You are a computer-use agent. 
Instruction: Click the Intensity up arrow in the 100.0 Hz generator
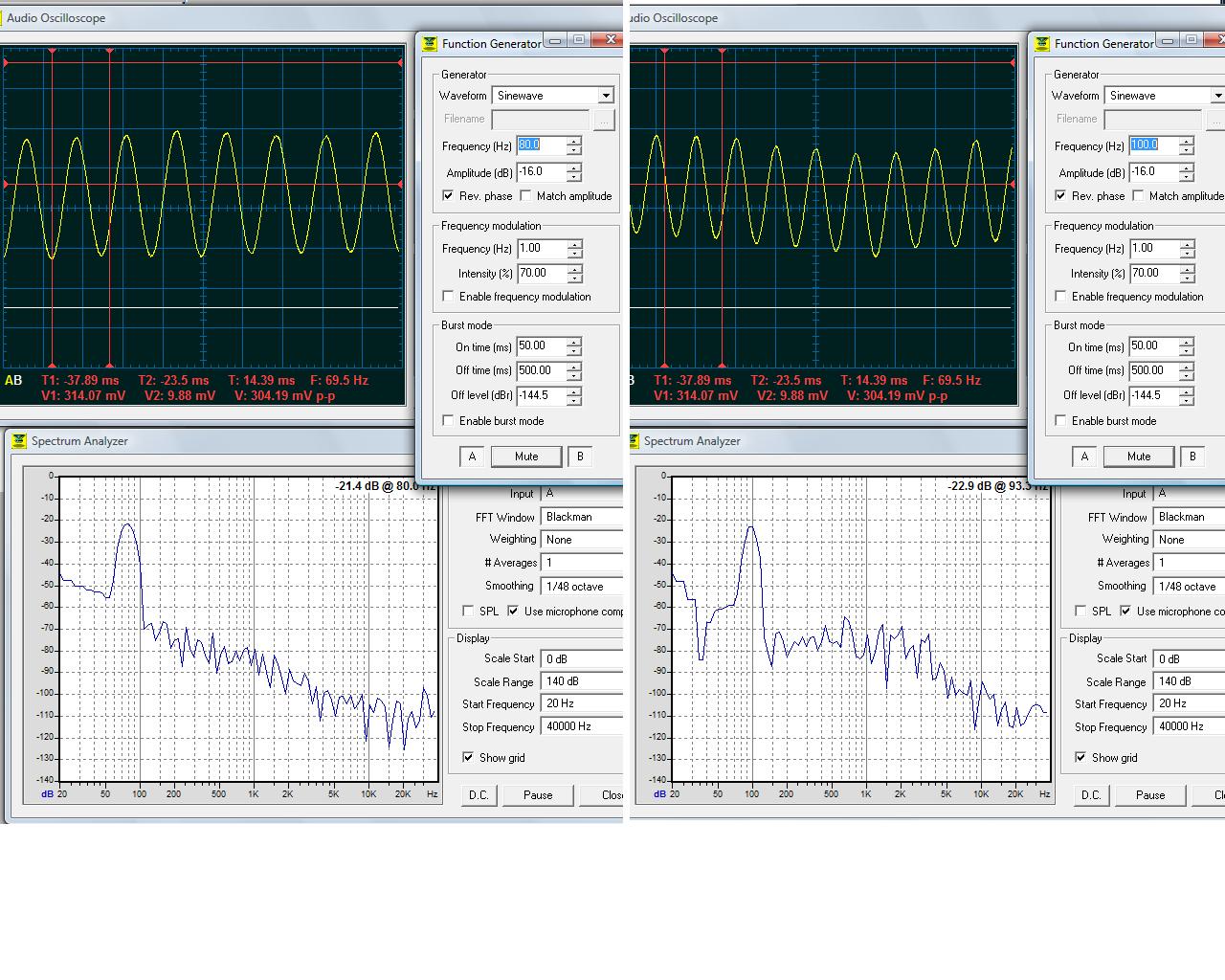tap(1187, 270)
